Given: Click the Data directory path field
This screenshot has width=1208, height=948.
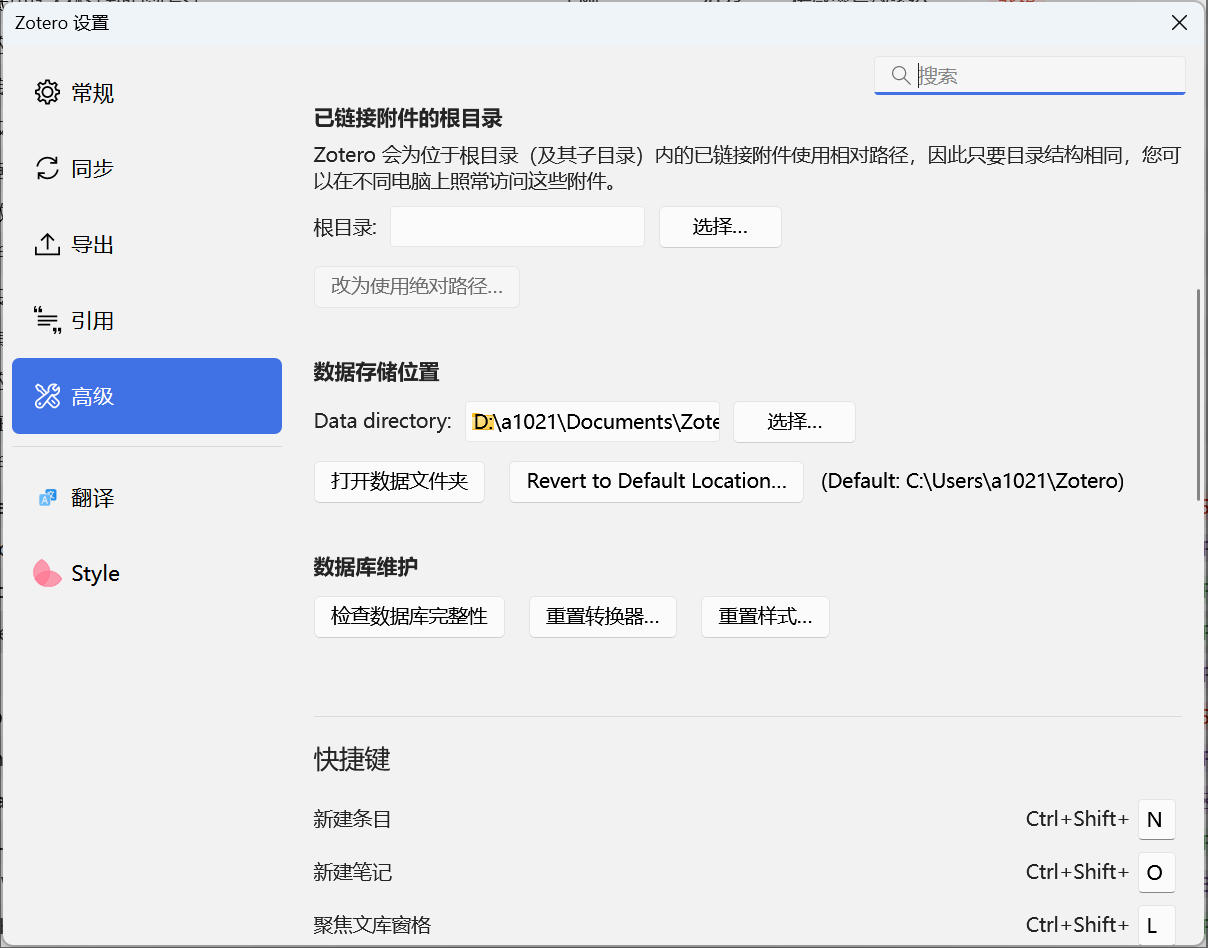Looking at the screenshot, I should coord(593,422).
